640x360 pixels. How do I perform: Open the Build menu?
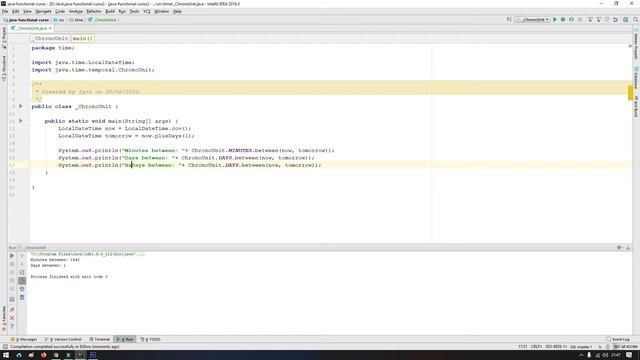(x=110, y=11)
